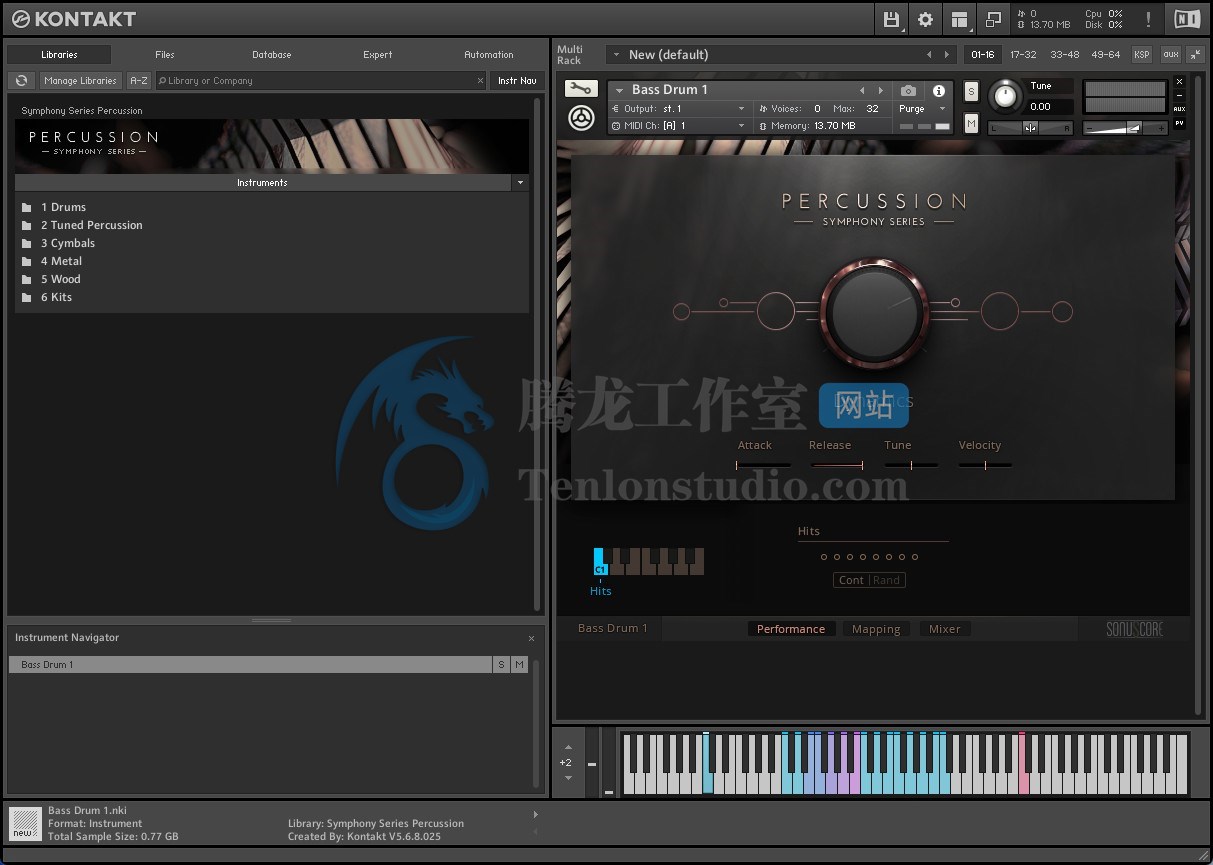Toggle A-Z library sorting
The width and height of the screenshot is (1213, 865).
(x=139, y=81)
